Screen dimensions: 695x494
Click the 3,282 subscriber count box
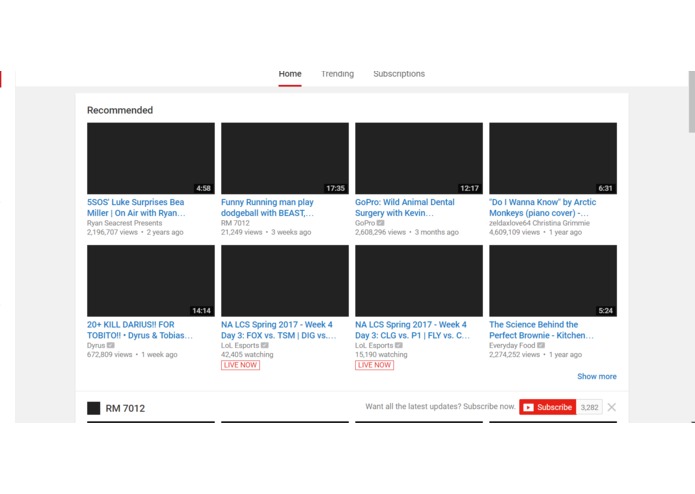click(589, 407)
